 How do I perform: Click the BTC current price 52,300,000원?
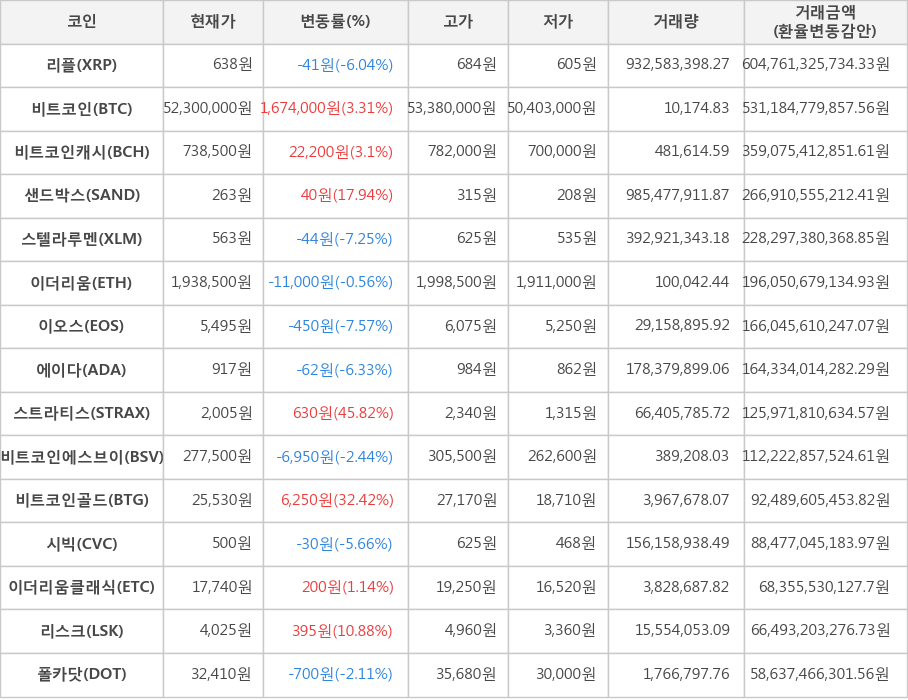click(208, 109)
